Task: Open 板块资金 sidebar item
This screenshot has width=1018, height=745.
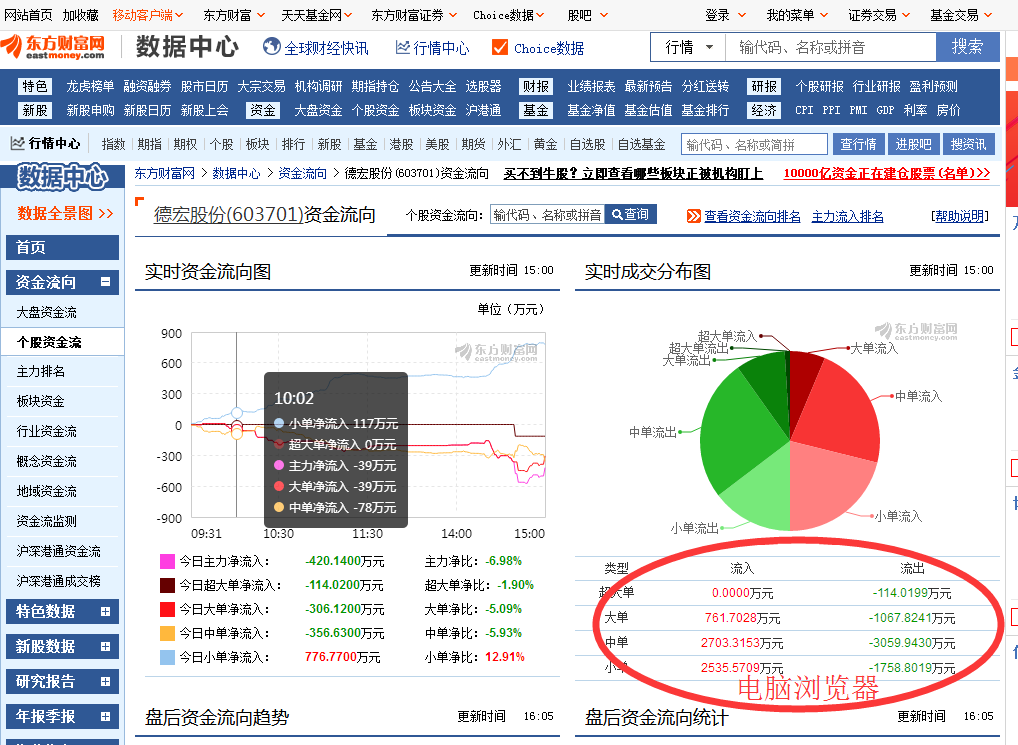Action: click(x=41, y=401)
